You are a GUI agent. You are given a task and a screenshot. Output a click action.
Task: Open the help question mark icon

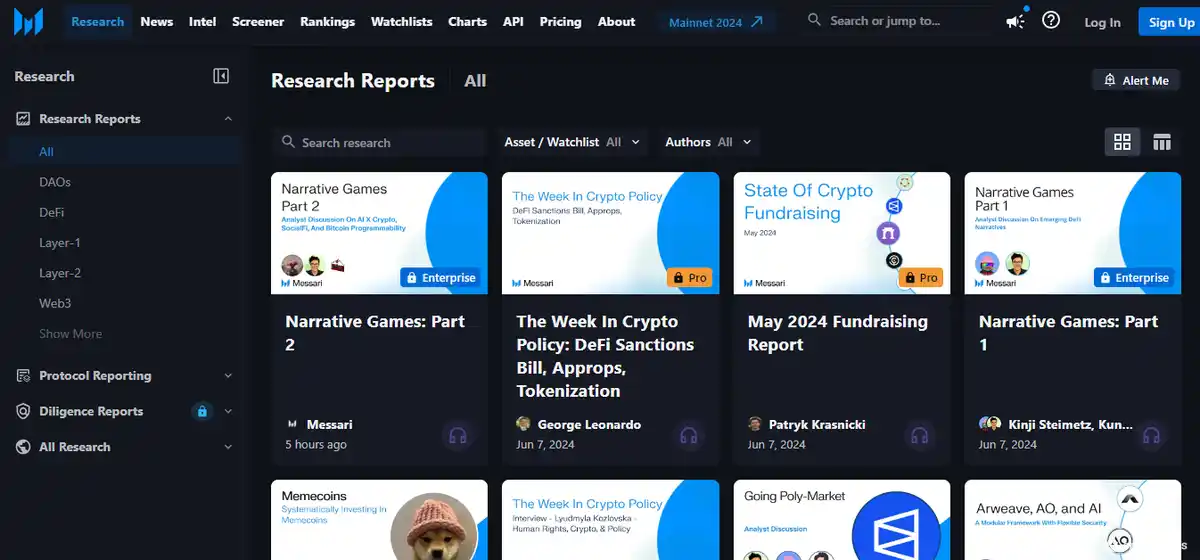(x=1050, y=20)
